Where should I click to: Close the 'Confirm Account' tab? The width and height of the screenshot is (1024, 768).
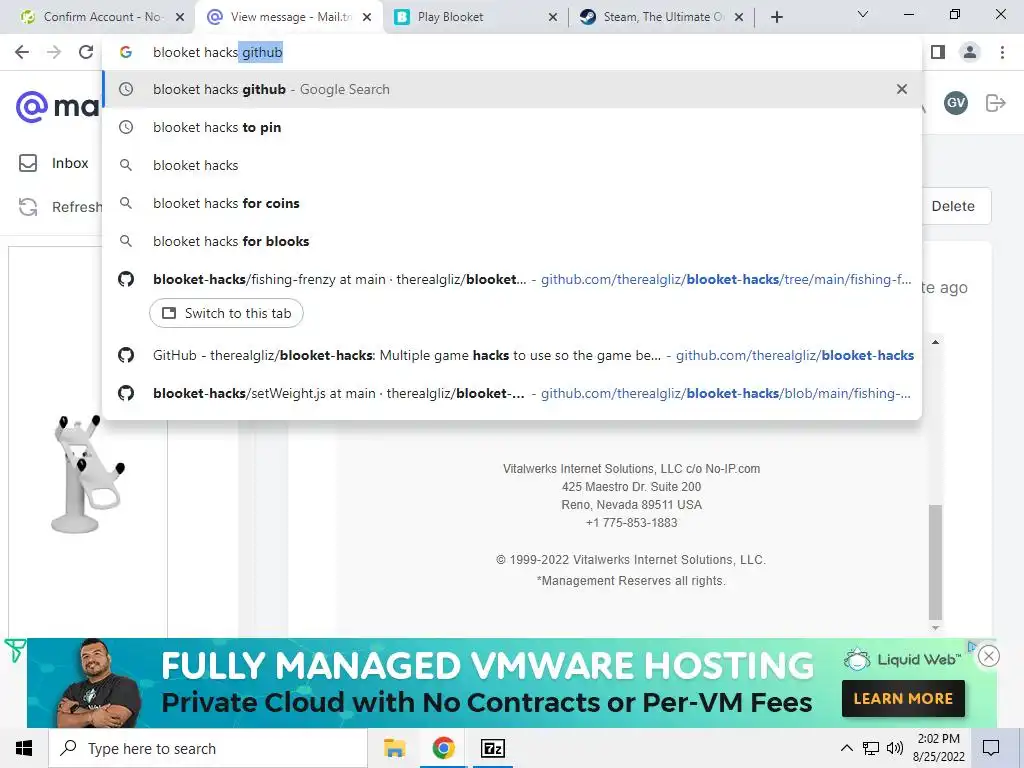(180, 17)
